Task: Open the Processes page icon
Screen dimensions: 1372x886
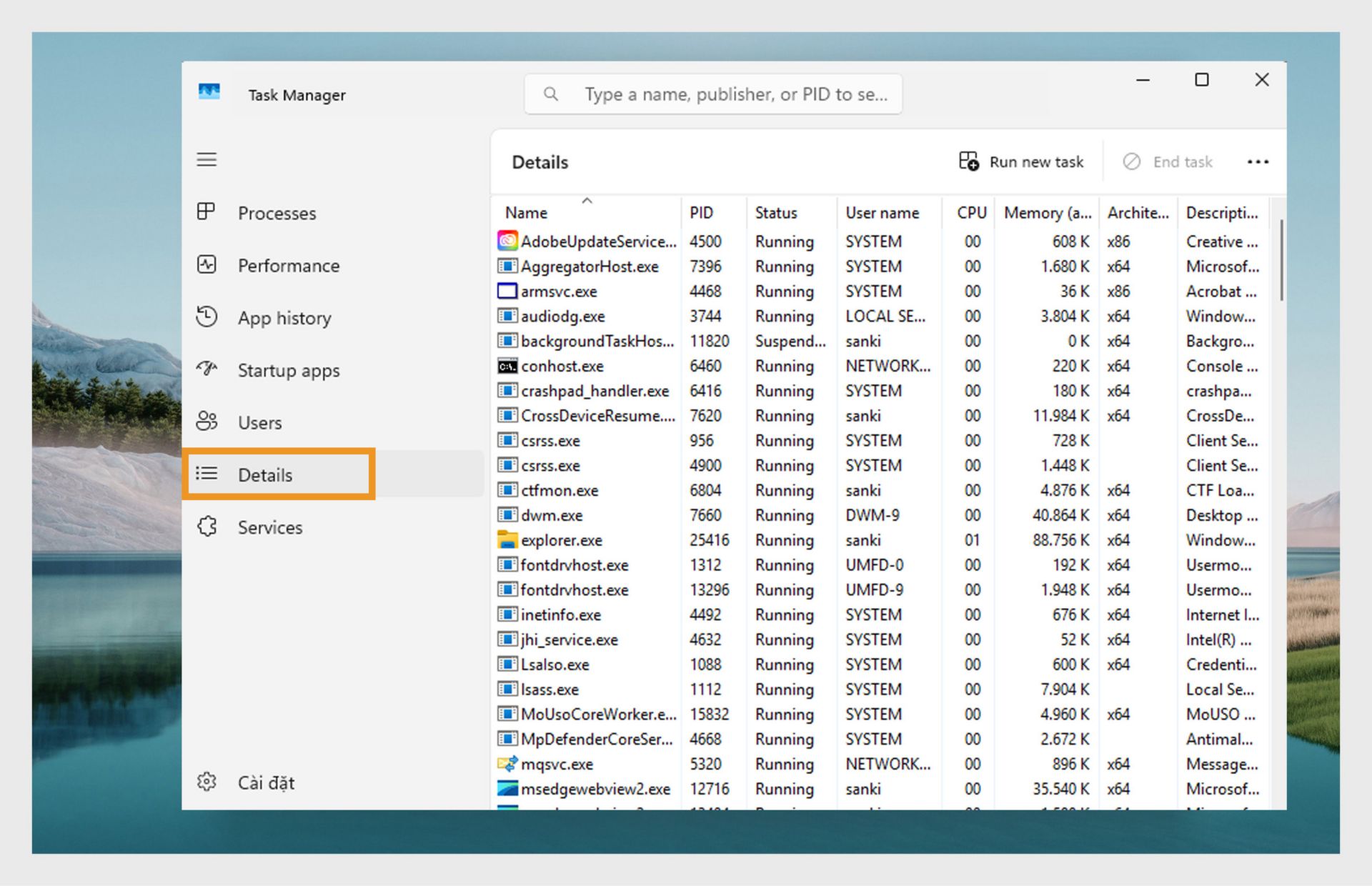Action: [207, 212]
